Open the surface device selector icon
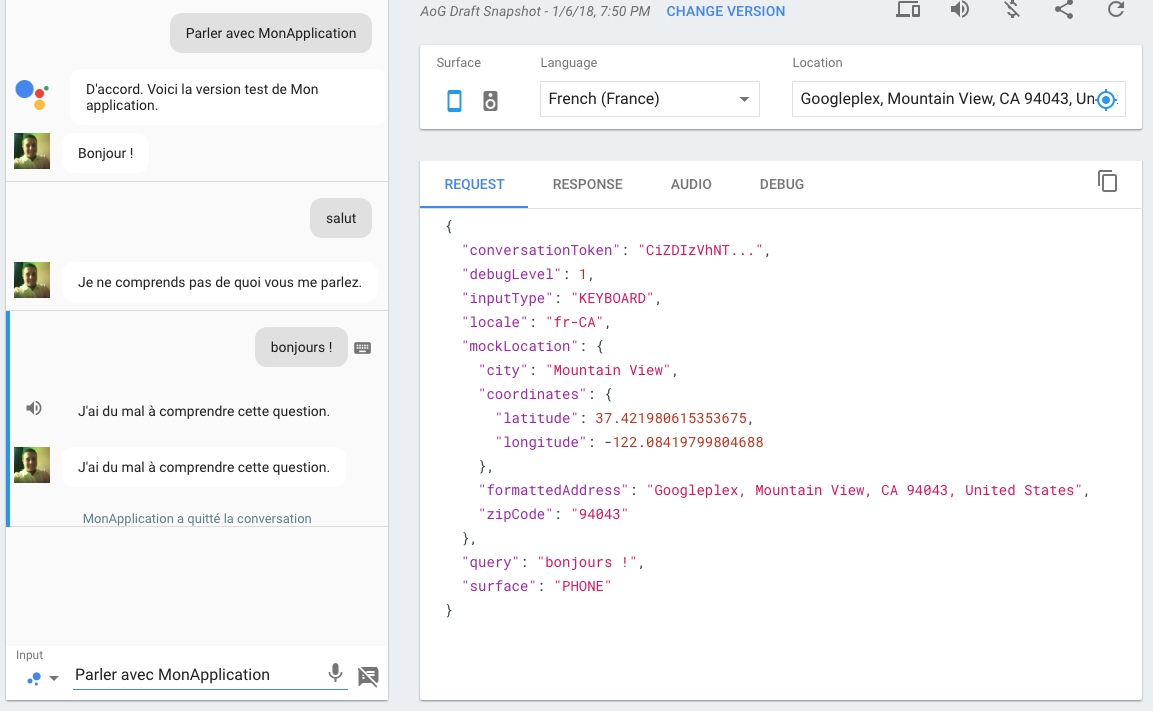The image size is (1153, 711). pos(907,10)
